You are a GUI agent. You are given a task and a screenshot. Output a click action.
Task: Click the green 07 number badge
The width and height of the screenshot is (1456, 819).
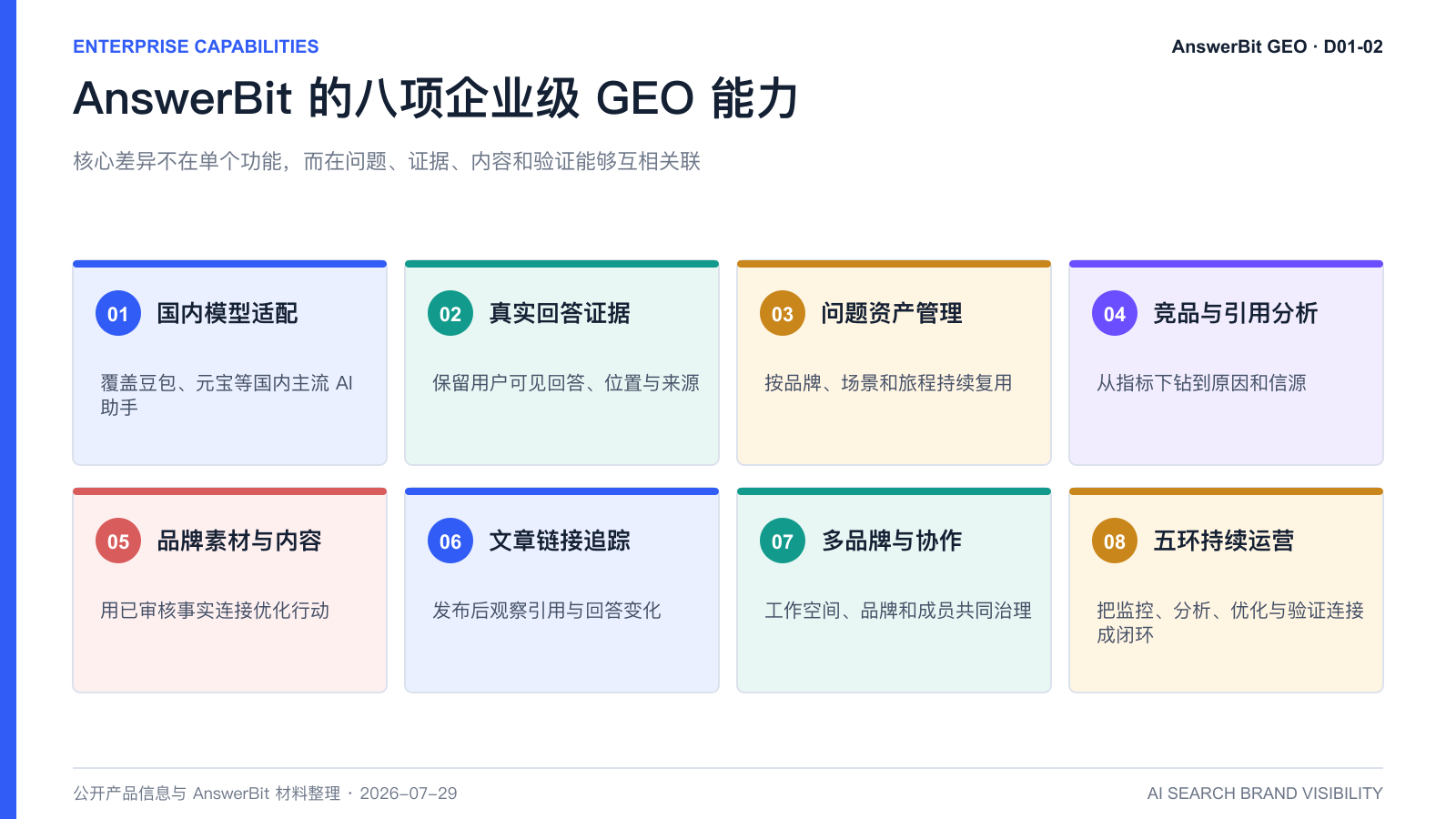(783, 541)
